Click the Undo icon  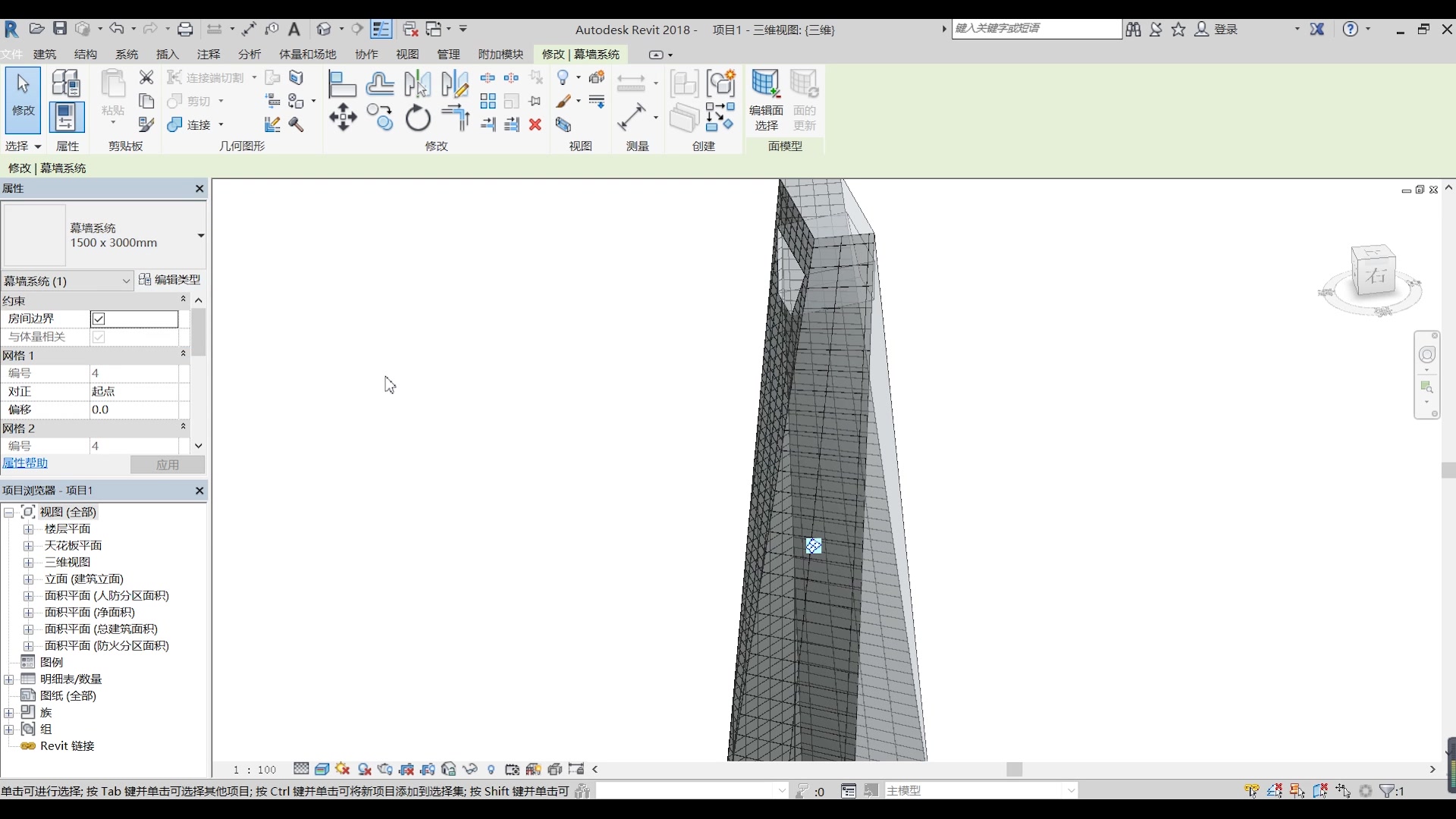(x=118, y=29)
